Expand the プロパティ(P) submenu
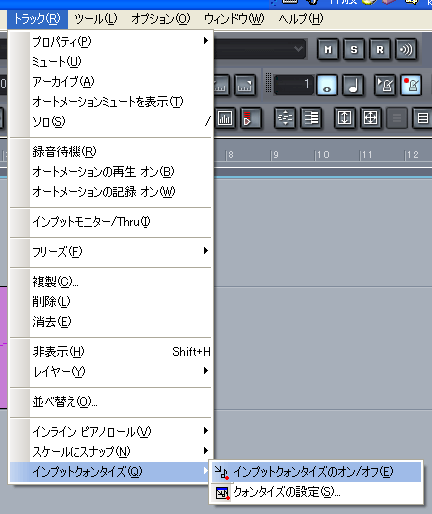This screenshot has width=432, height=514. click(x=111, y=42)
